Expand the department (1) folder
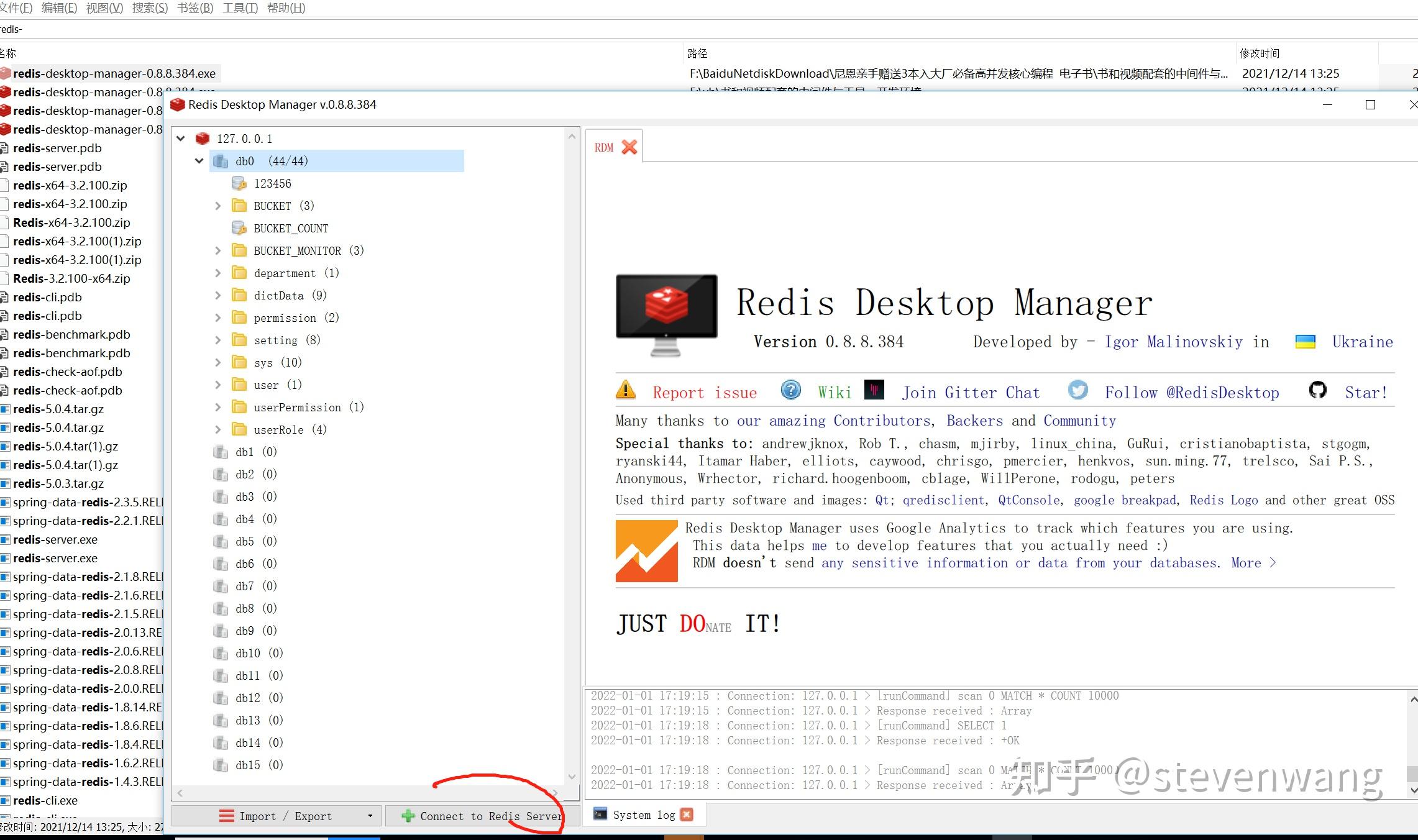The height and width of the screenshot is (840, 1418). [x=217, y=273]
